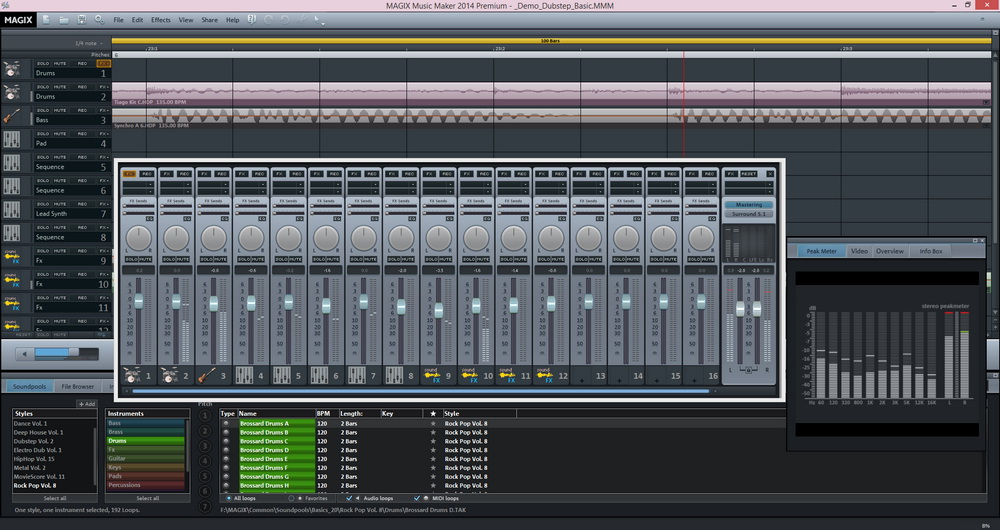This screenshot has height=530, width=1000.
Task: Open FX dropdown on Lead Synth track 7
Action: [x=103, y=204]
